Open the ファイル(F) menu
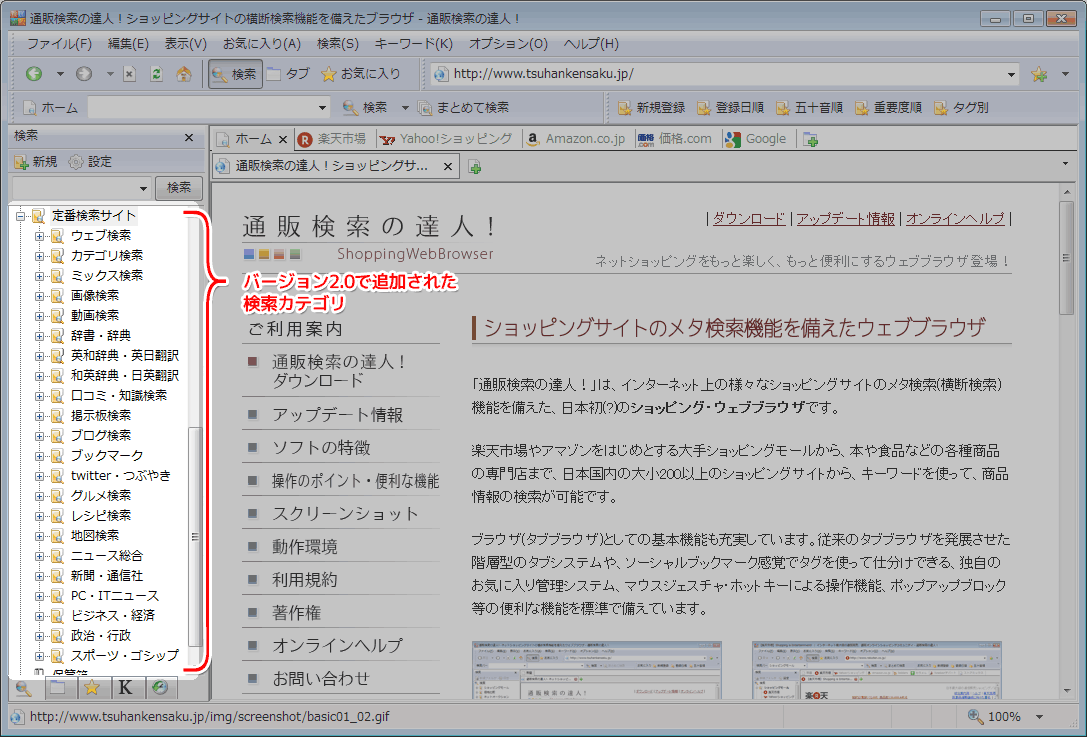 pos(59,44)
